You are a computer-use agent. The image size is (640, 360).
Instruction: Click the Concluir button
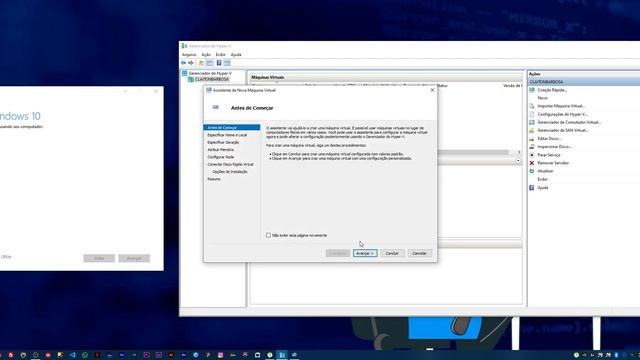392,253
